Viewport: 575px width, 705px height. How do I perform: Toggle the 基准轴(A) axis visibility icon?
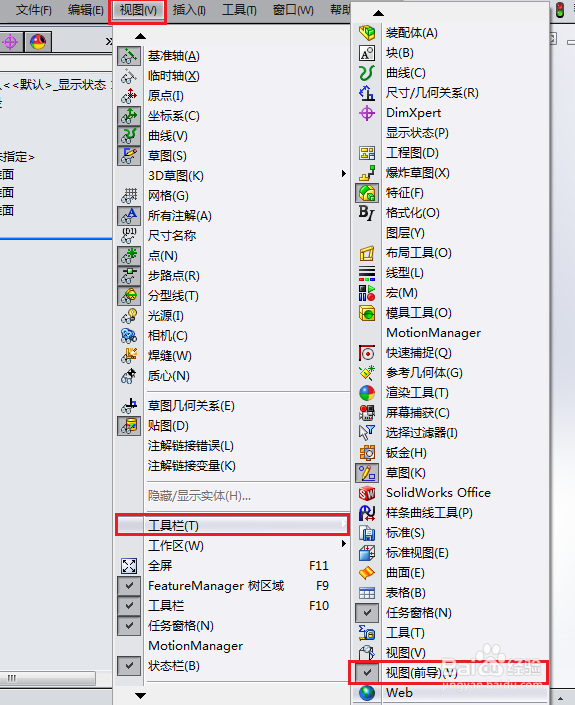tap(129, 56)
